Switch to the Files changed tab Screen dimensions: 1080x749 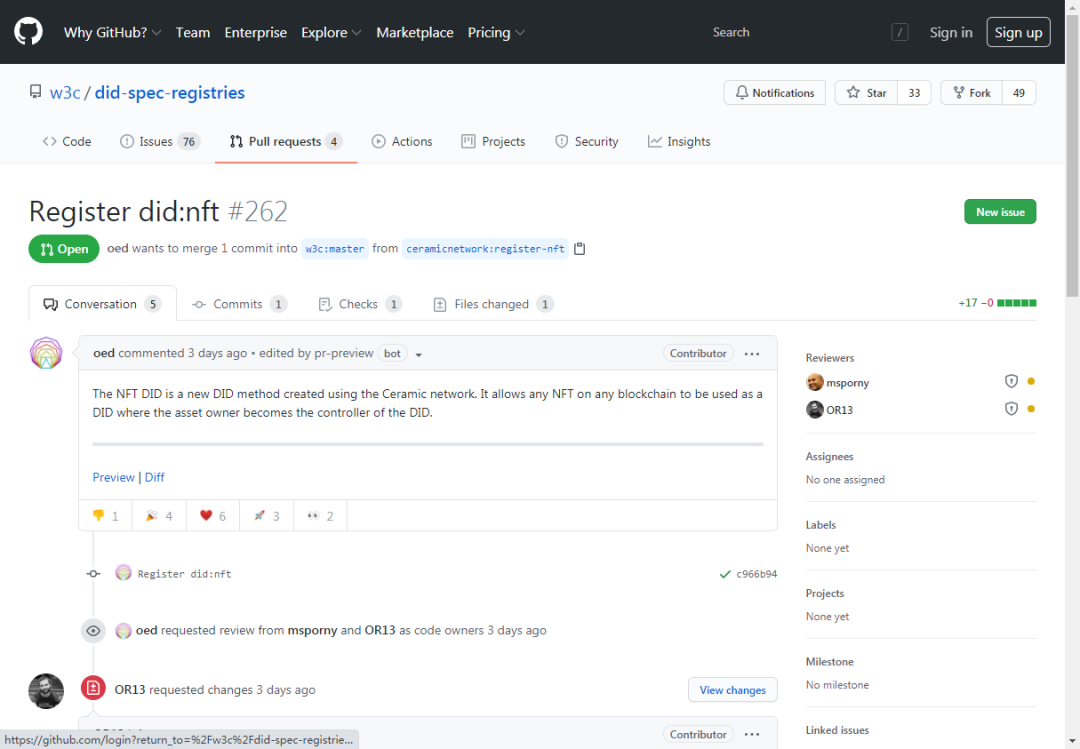pyautogui.click(x=493, y=304)
